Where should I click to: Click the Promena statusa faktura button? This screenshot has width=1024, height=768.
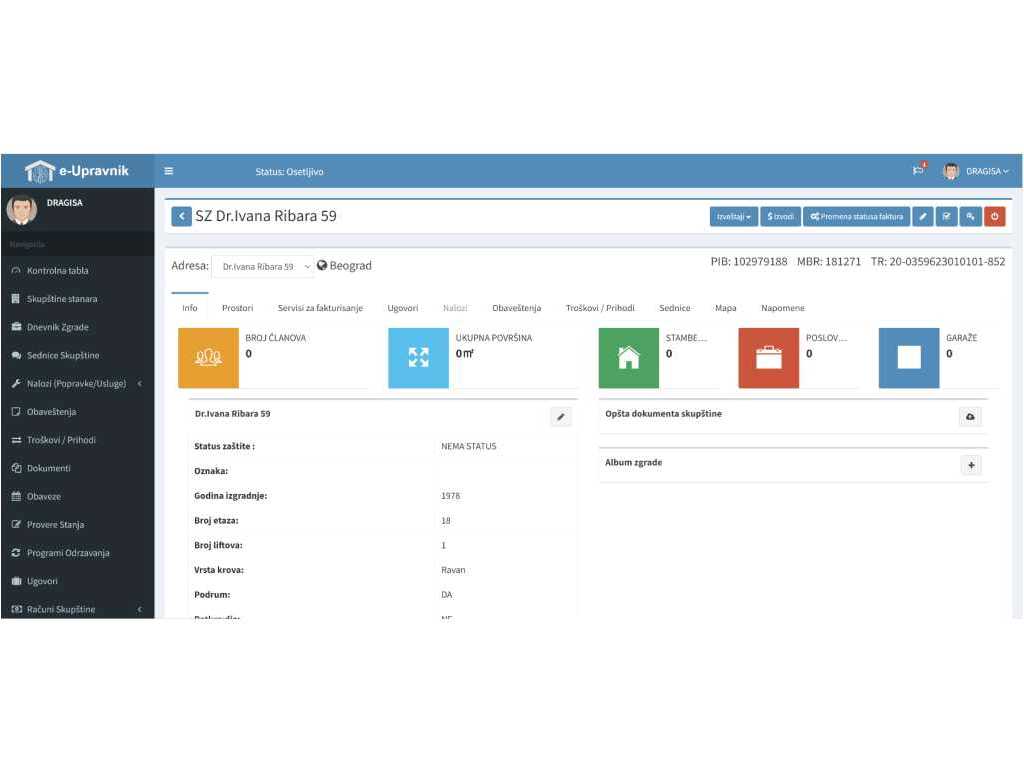(x=856, y=216)
